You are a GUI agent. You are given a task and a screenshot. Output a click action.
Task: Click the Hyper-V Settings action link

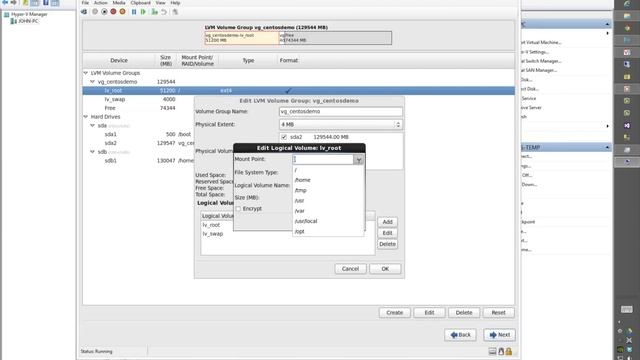pos(536,52)
